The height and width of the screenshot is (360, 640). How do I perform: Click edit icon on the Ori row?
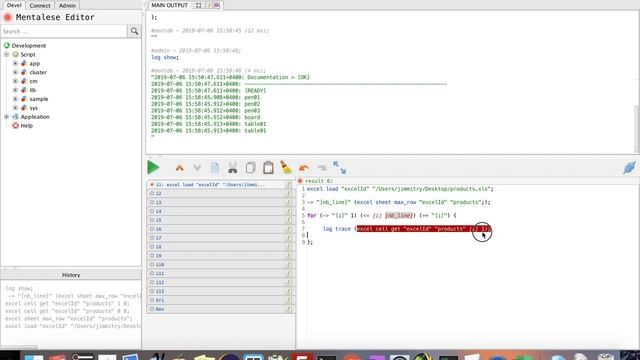[289, 300]
